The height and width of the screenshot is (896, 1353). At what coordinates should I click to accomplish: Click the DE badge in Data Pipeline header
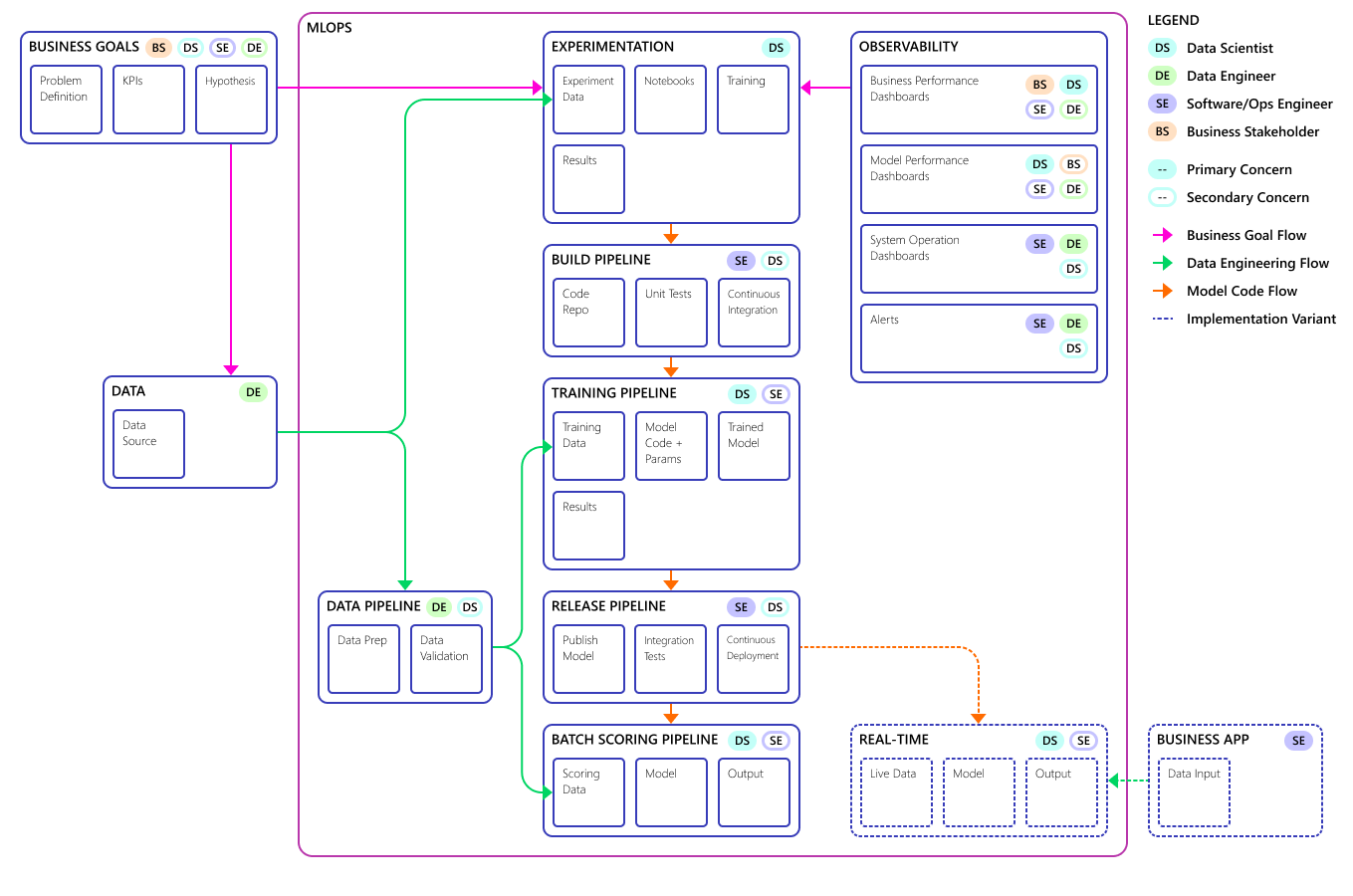tap(439, 607)
